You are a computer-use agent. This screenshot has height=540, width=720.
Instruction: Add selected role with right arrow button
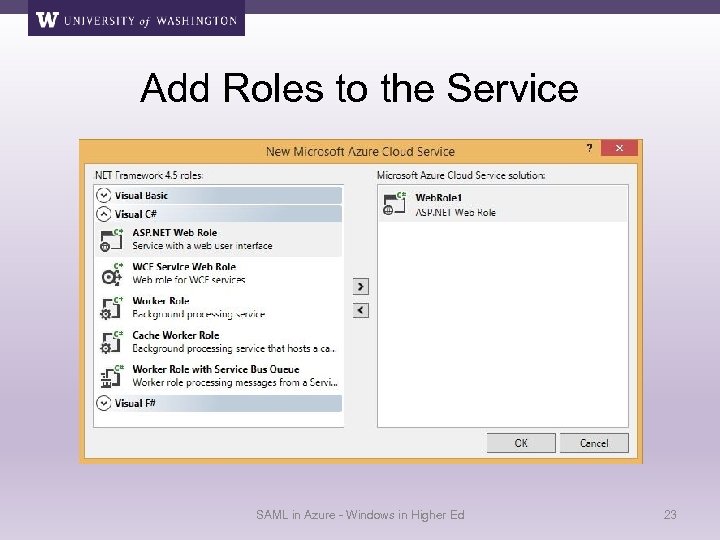[x=360, y=287]
